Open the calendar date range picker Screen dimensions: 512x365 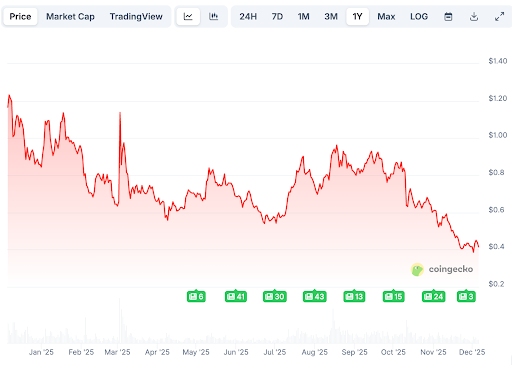(448, 16)
